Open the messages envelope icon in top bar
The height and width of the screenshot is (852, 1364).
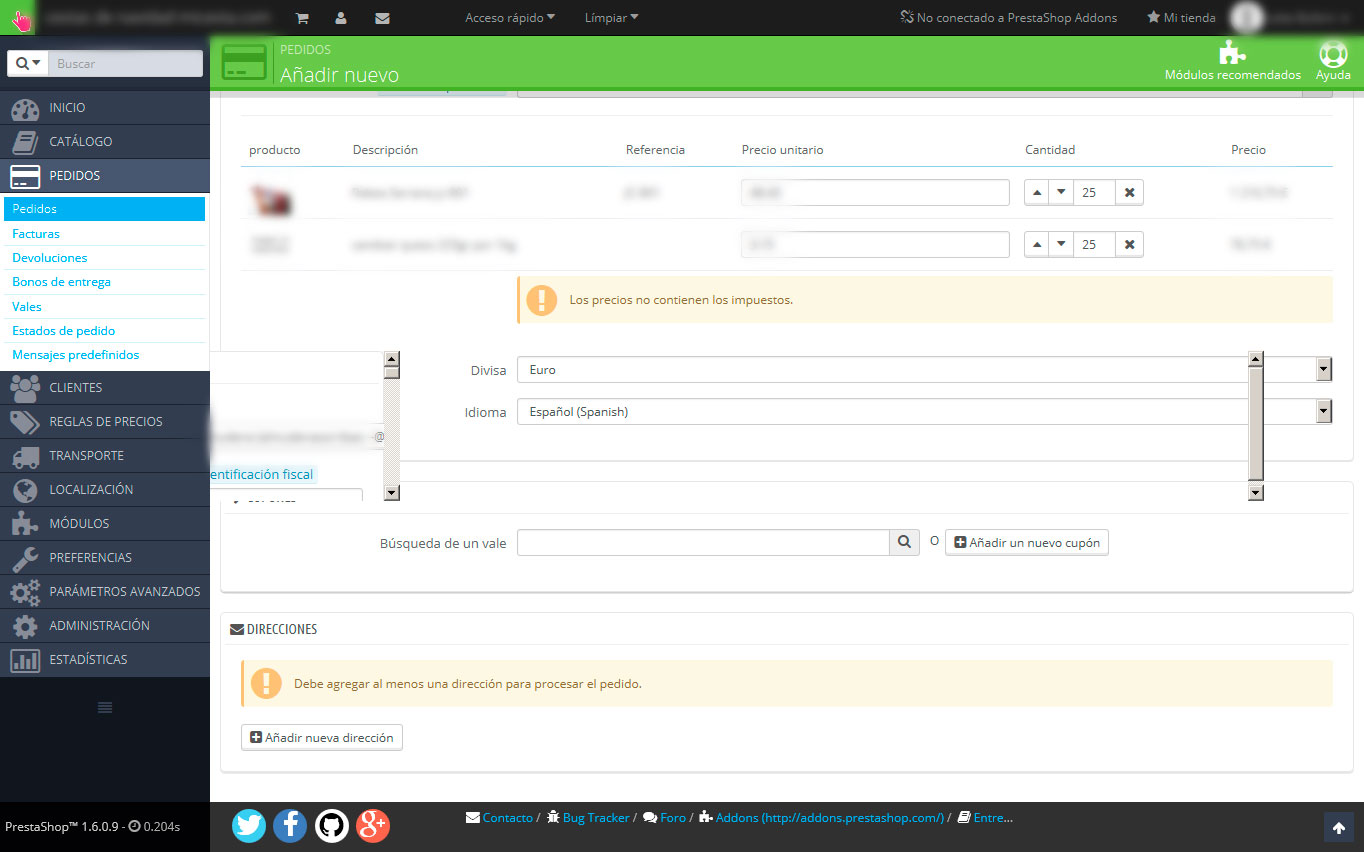[382, 18]
